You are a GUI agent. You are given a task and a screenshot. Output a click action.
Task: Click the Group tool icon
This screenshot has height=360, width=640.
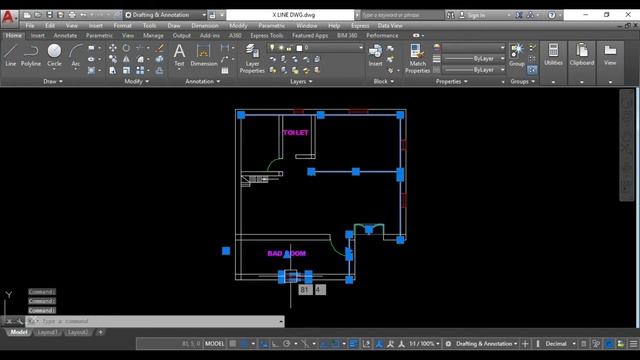tap(517, 55)
